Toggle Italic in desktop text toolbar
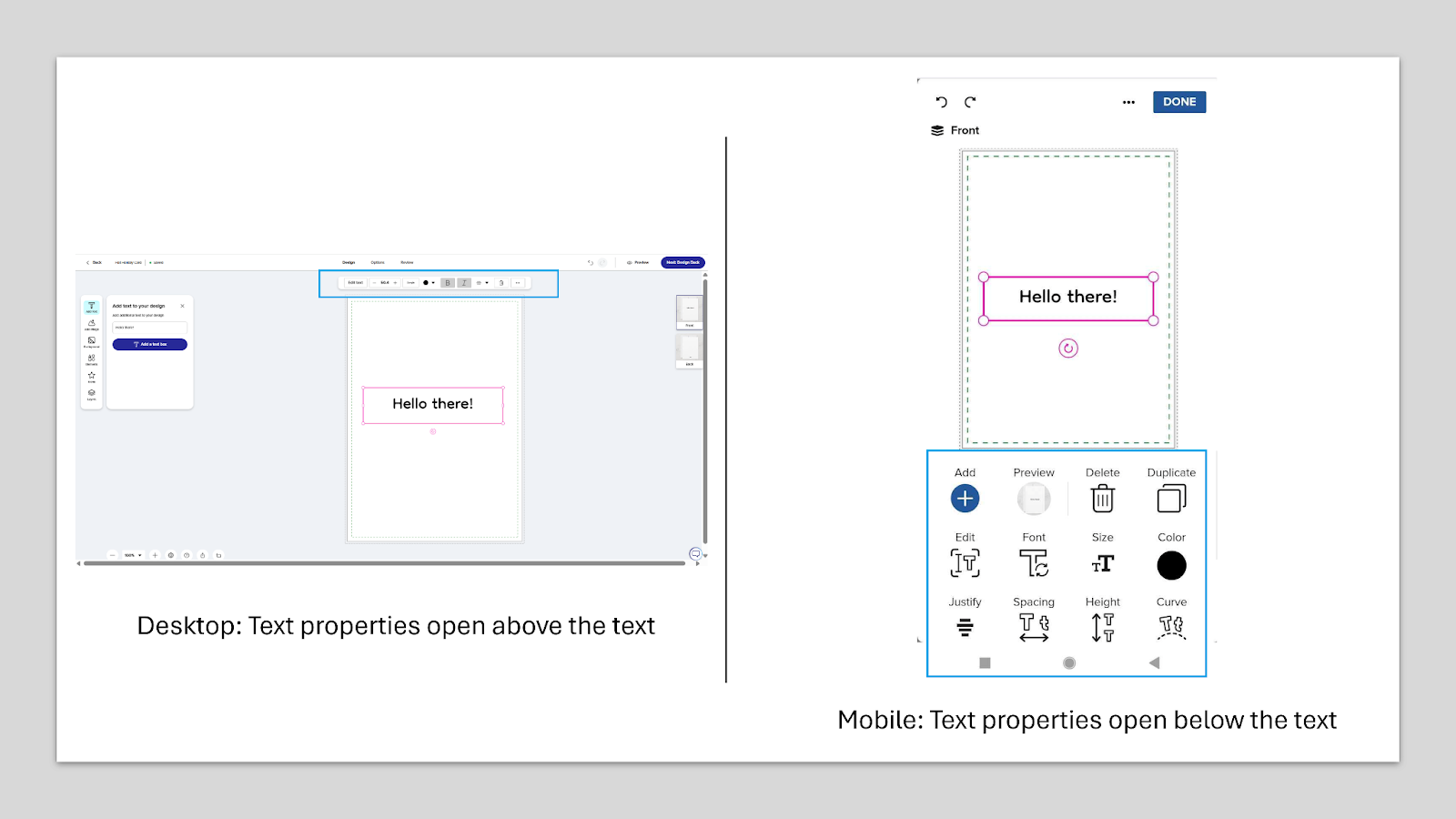Image resolution: width=1456 pixels, height=819 pixels. click(x=464, y=283)
